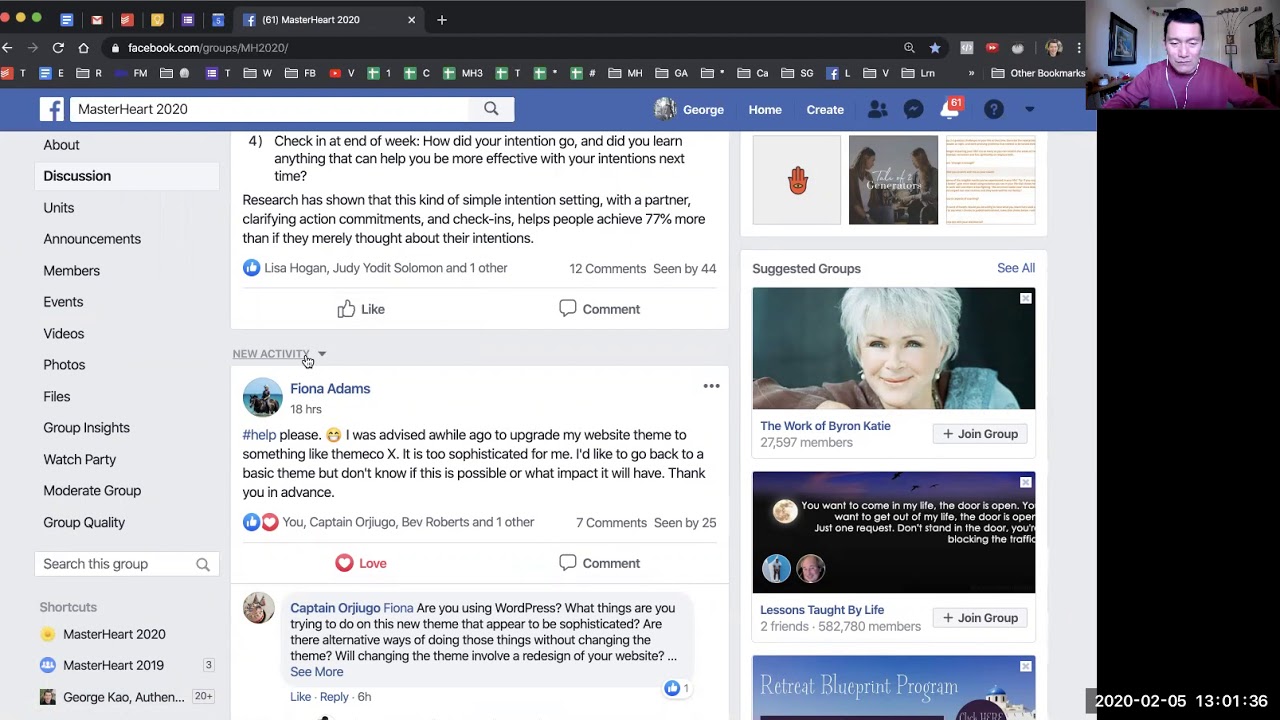This screenshot has height=720, width=1280.
Task: Comment on the intention-setting post
Action: point(599,309)
